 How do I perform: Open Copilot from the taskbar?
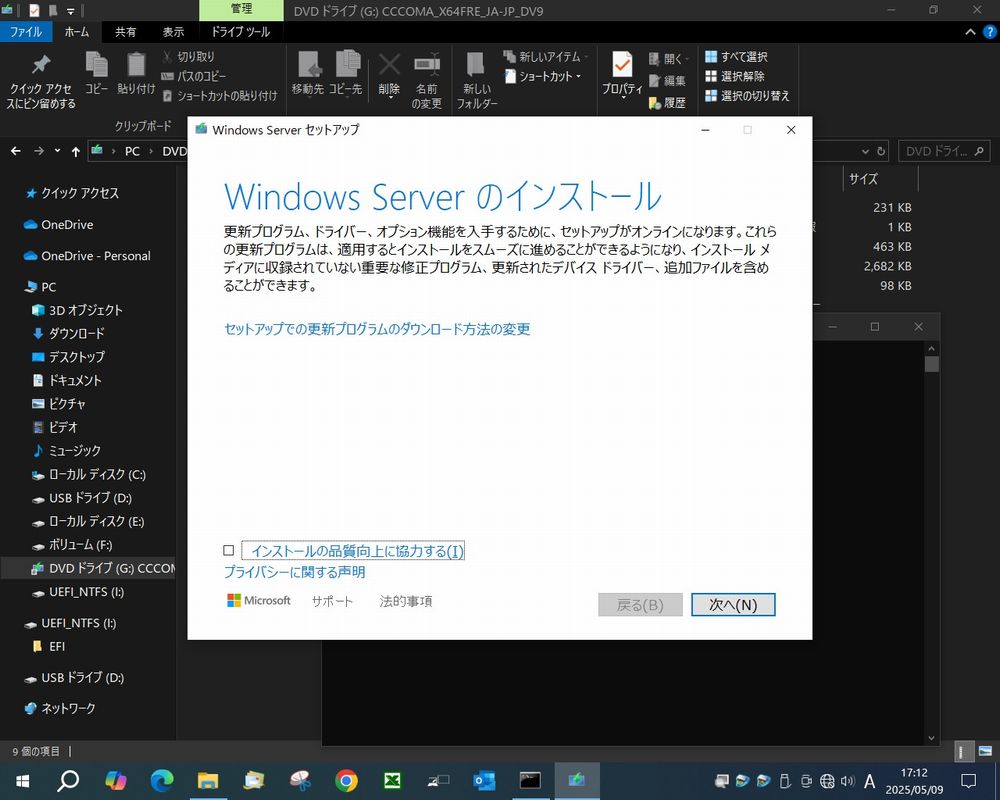115,780
